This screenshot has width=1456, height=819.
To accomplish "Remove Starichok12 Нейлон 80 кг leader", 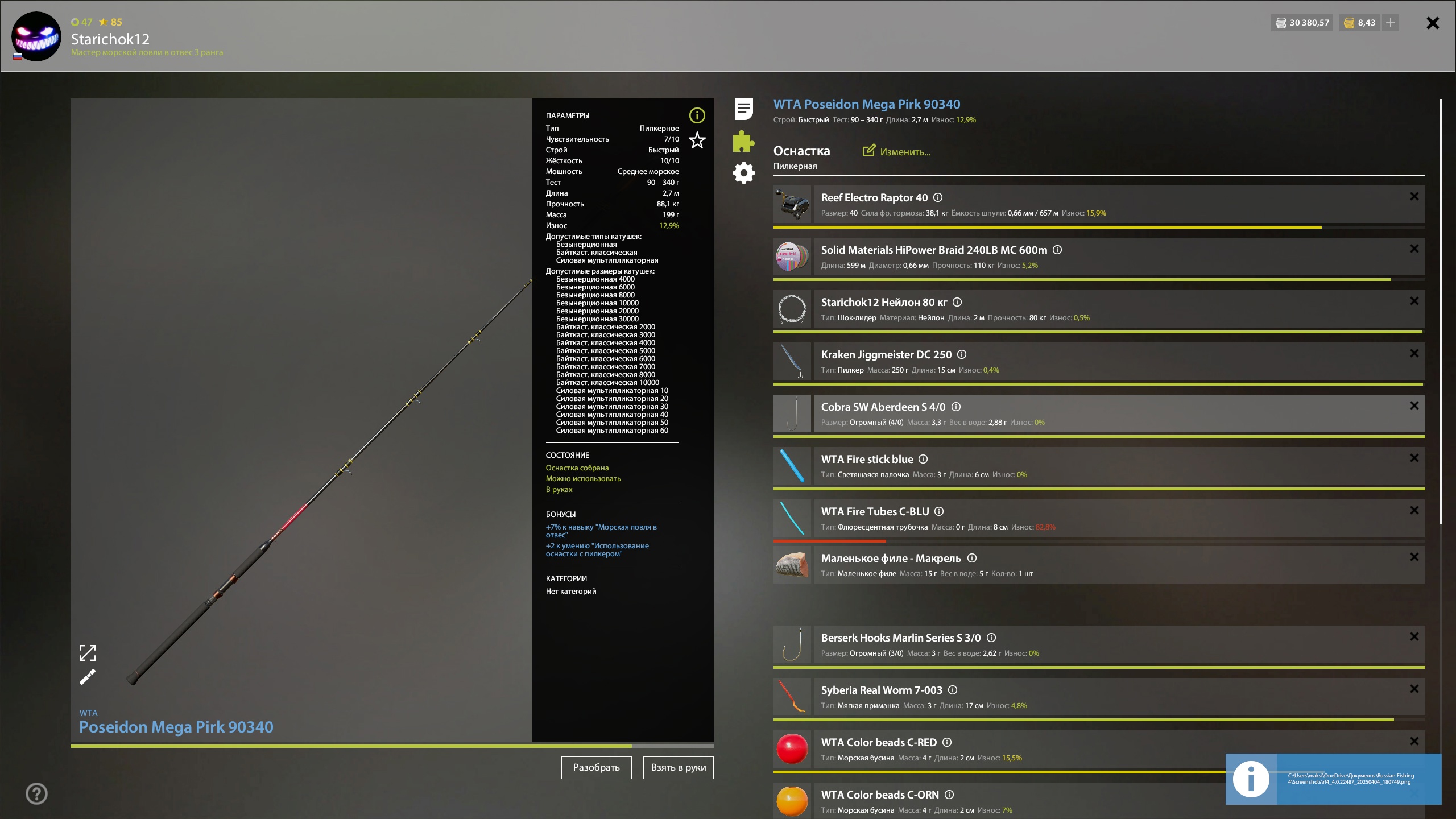I will tap(1414, 301).
